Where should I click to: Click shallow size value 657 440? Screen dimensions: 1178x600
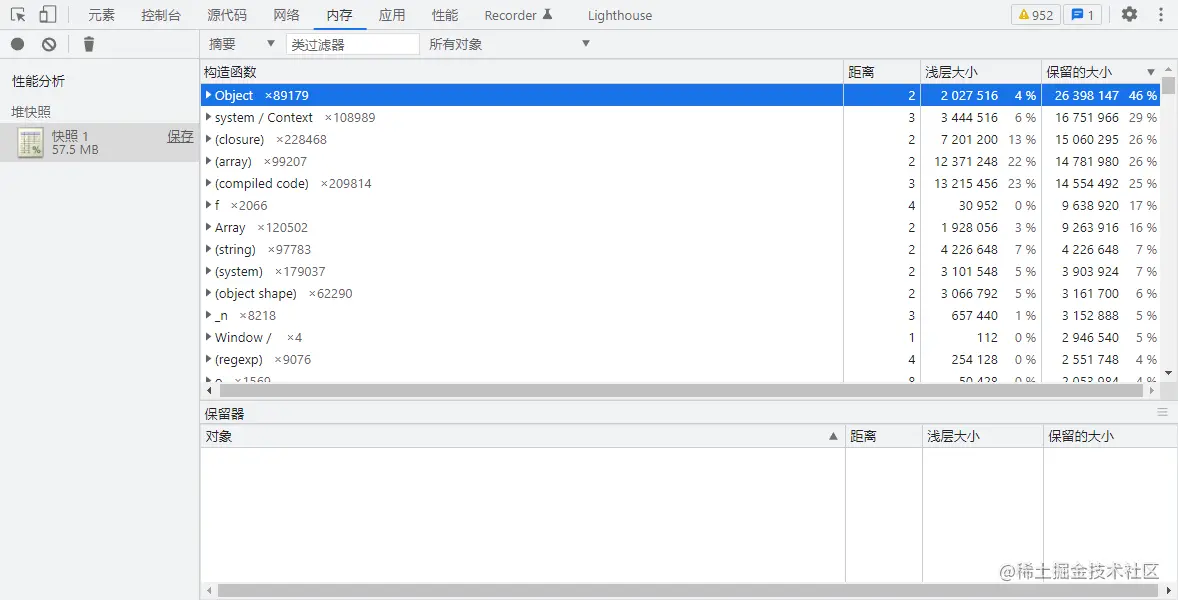pyautogui.click(x=974, y=315)
